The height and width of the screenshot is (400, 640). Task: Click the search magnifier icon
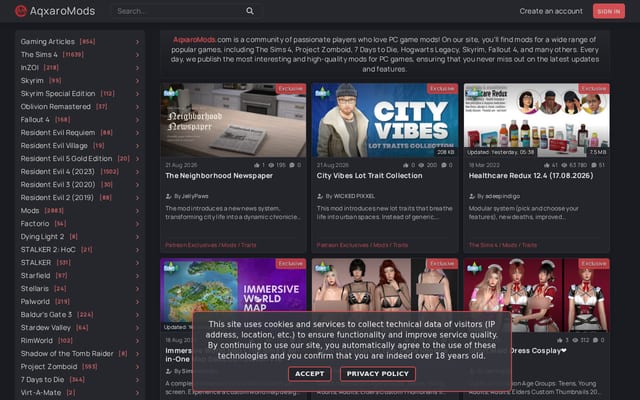pyautogui.click(x=250, y=11)
